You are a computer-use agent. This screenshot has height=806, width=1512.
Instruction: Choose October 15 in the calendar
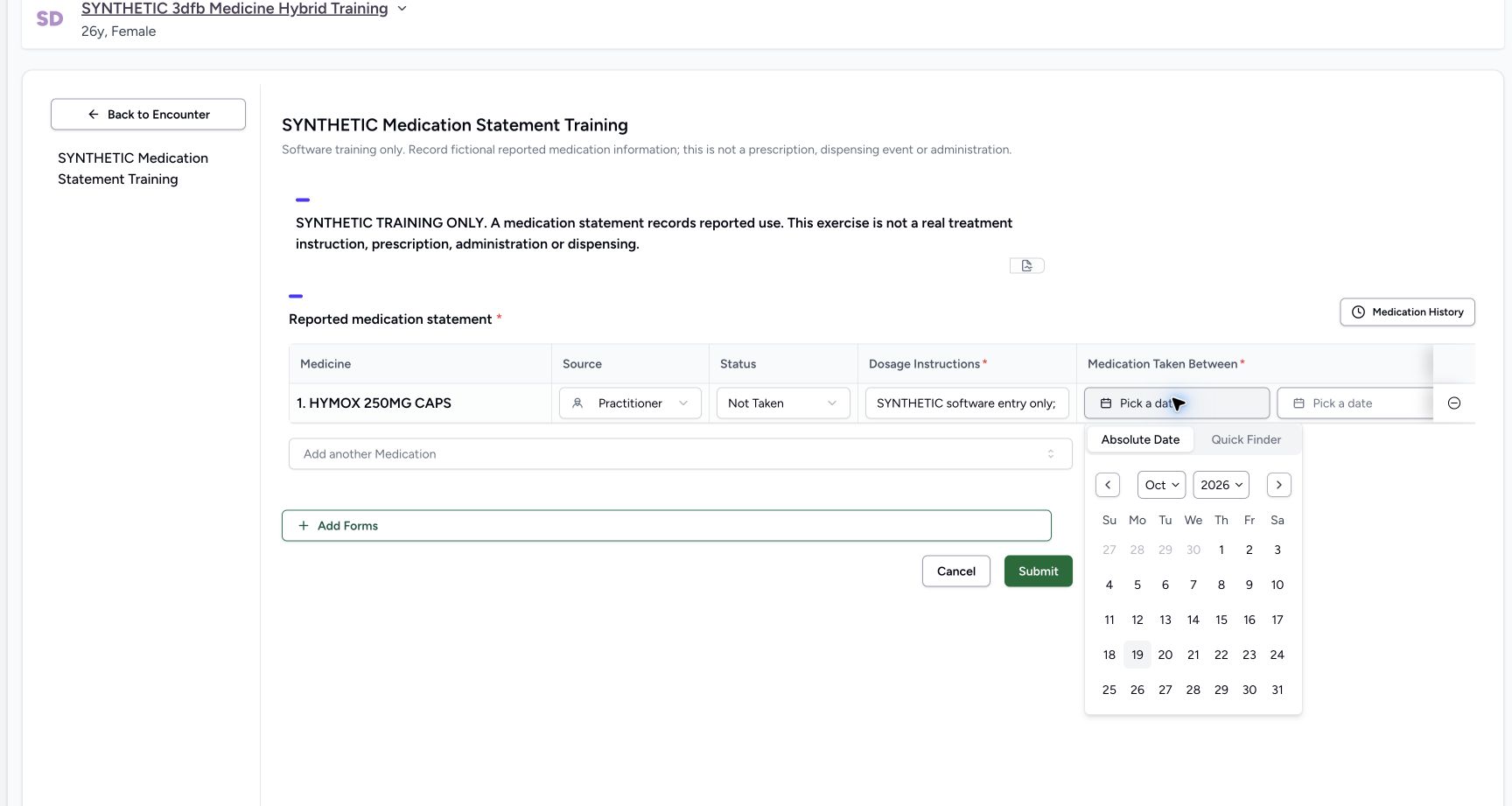[1221, 620]
